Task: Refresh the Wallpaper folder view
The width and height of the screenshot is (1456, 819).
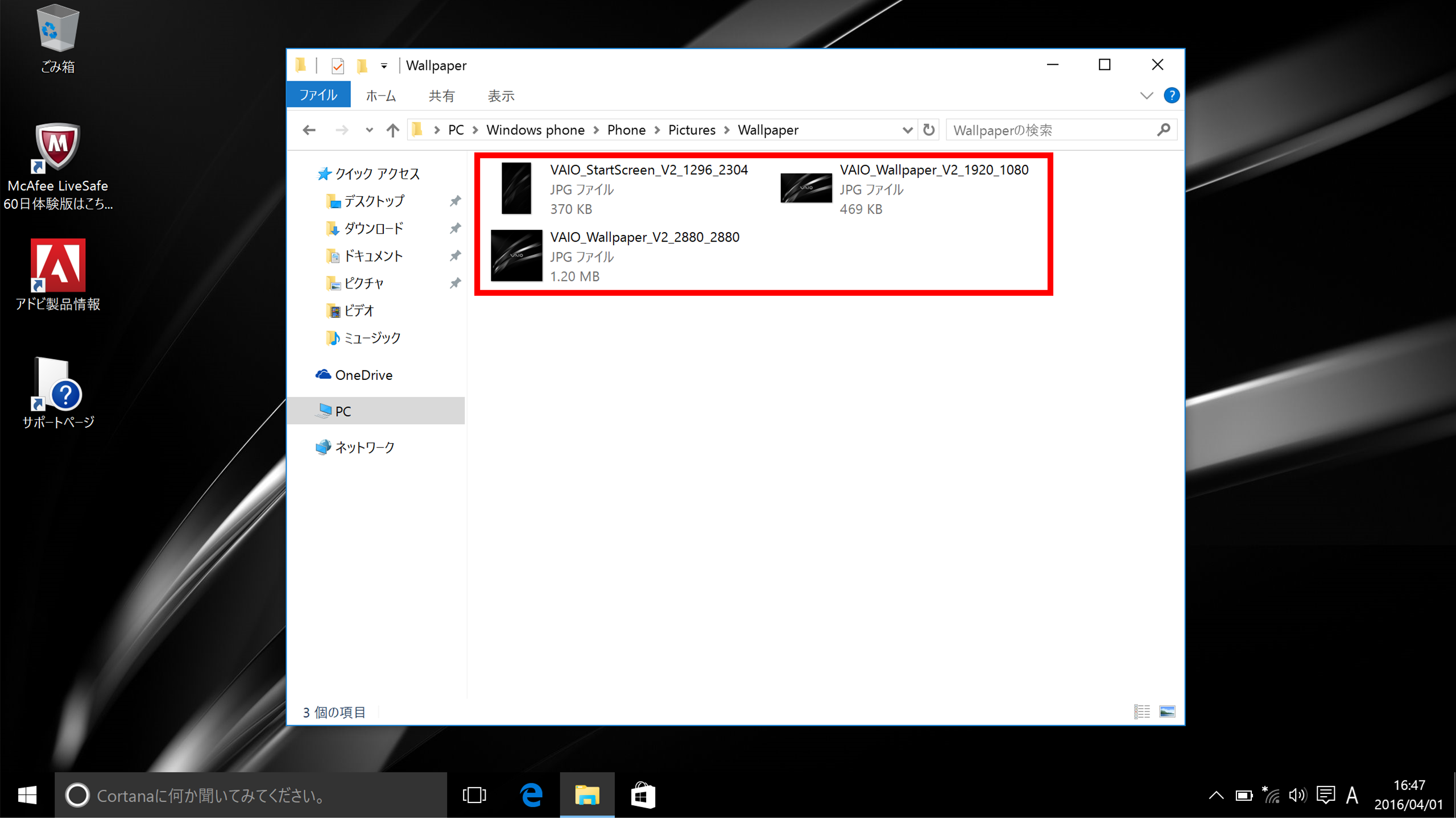Action: 929,130
